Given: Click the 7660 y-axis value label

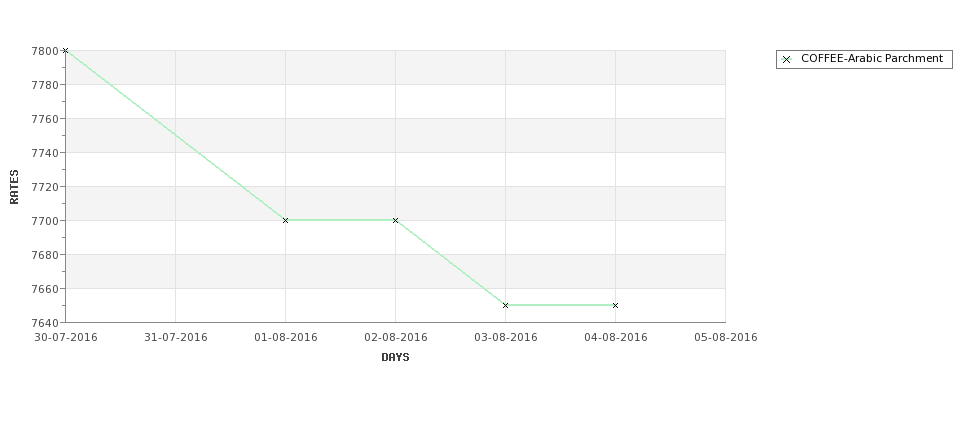Looking at the screenshot, I should tap(45, 289).
